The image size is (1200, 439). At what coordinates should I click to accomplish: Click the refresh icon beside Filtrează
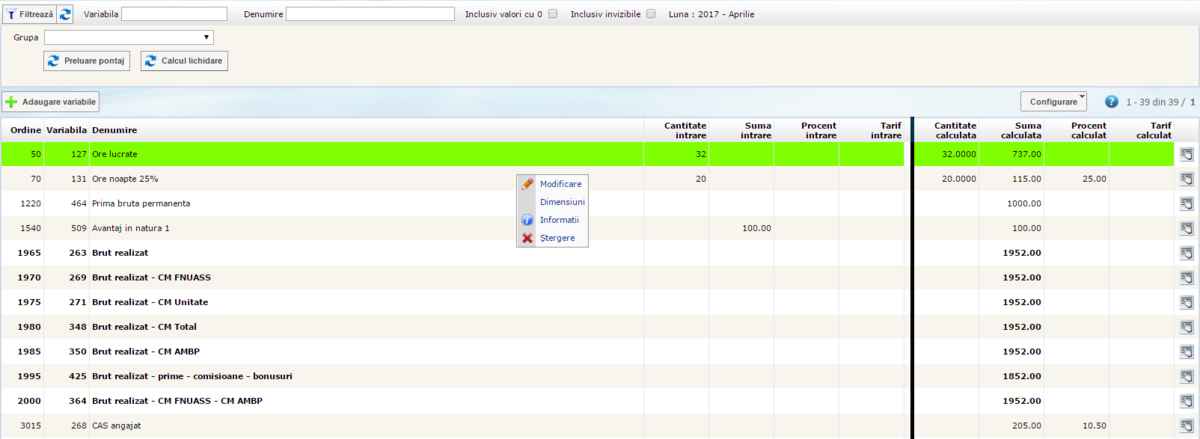point(65,14)
